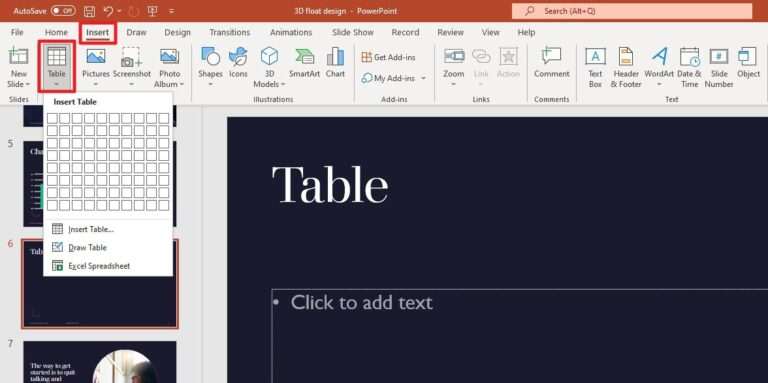768x383 pixels.
Task: Switch to the Review tab
Action: coord(451,32)
